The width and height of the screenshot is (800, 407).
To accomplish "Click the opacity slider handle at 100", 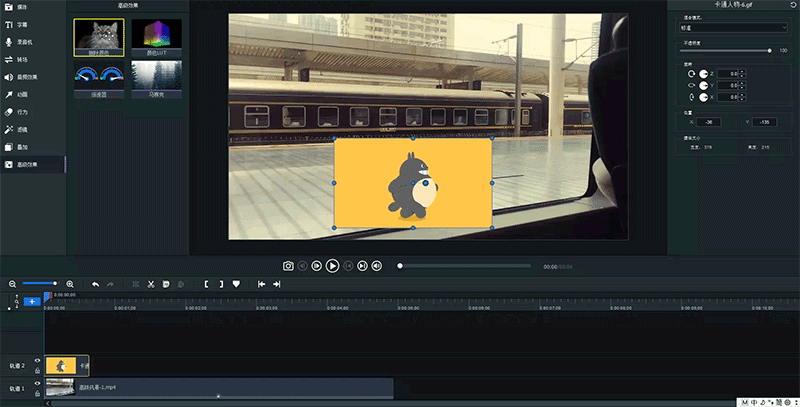I will pos(769,50).
